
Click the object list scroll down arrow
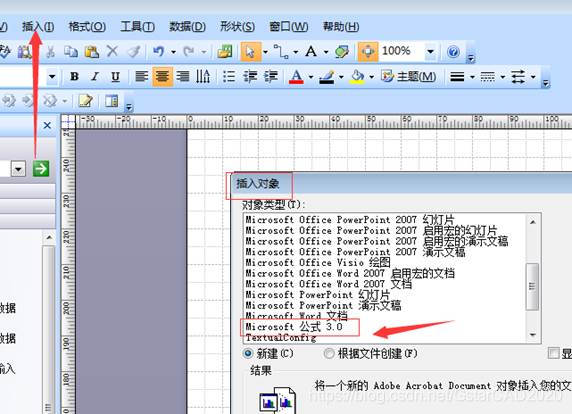coord(533,334)
